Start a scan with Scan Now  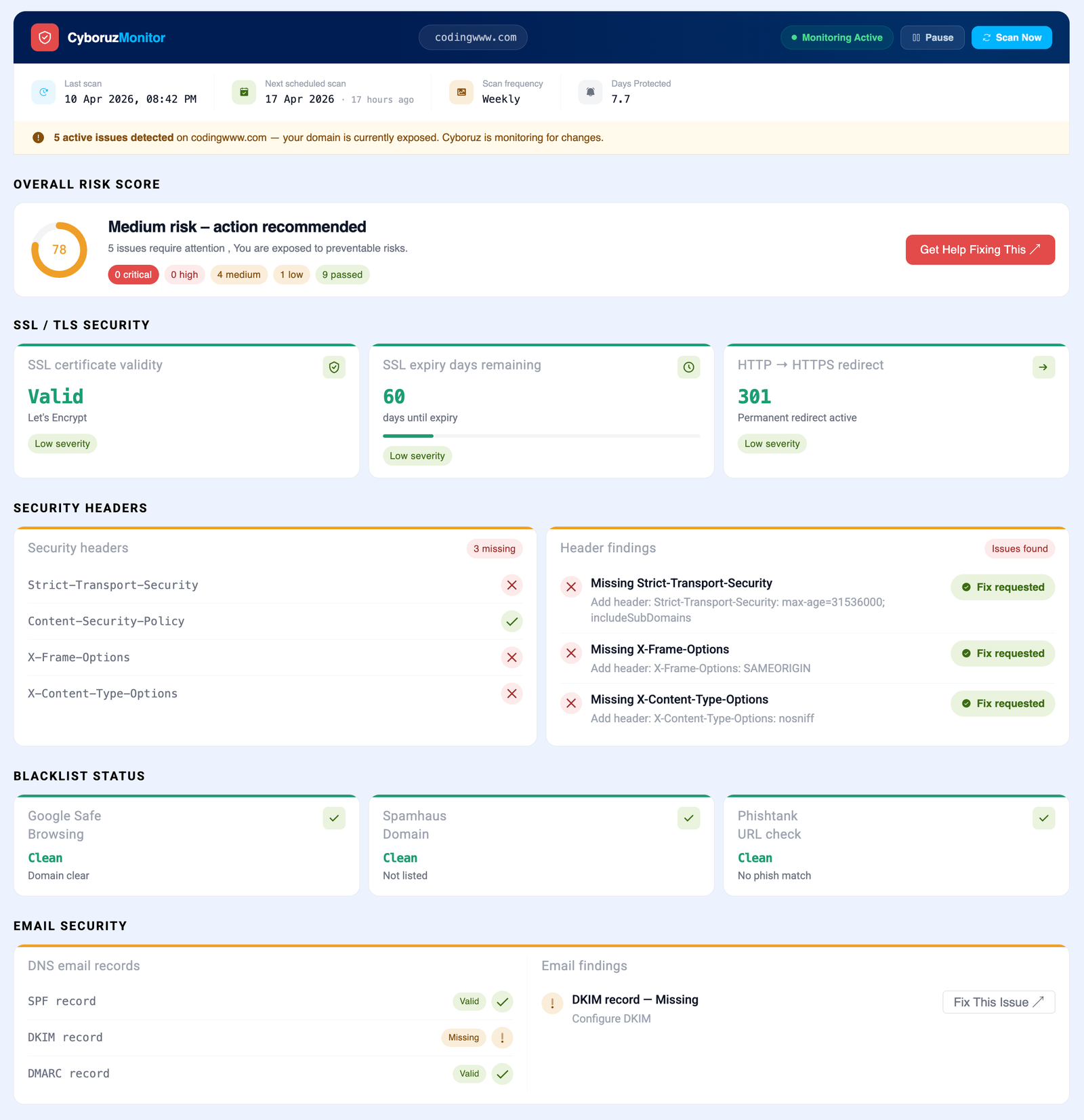coord(1012,38)
